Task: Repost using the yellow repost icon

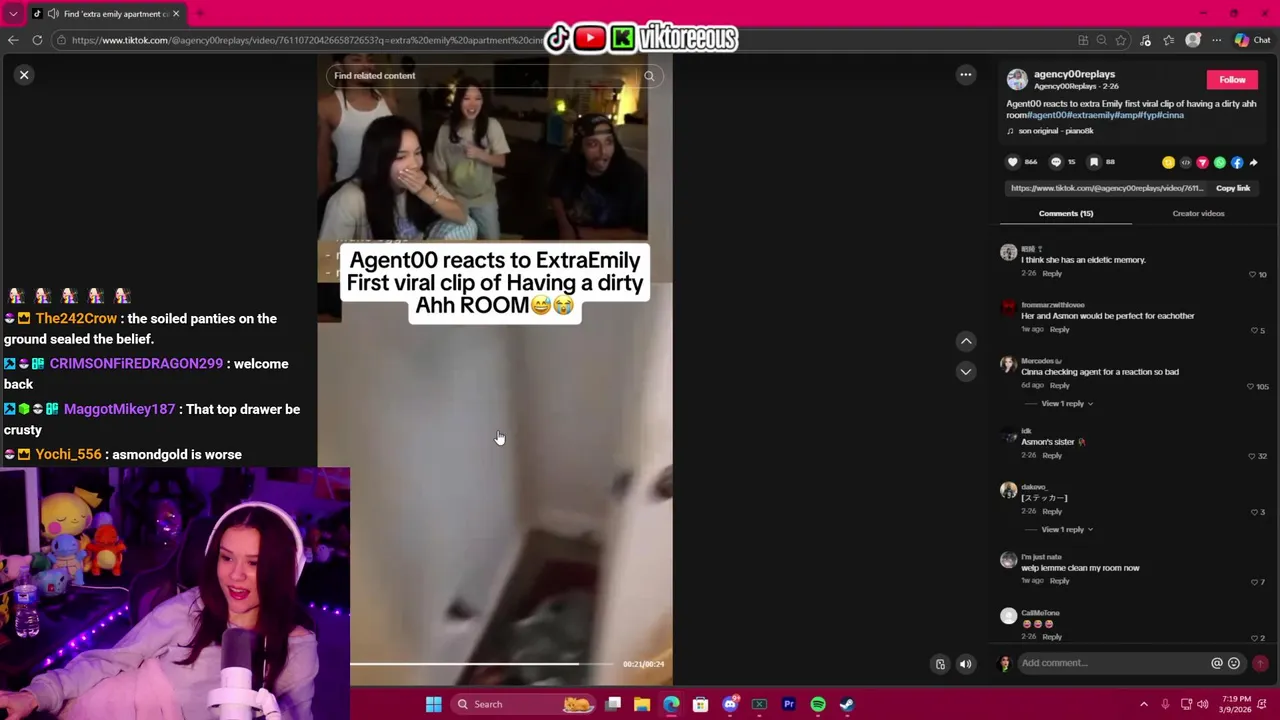Action: click(x=1168, y=162)
